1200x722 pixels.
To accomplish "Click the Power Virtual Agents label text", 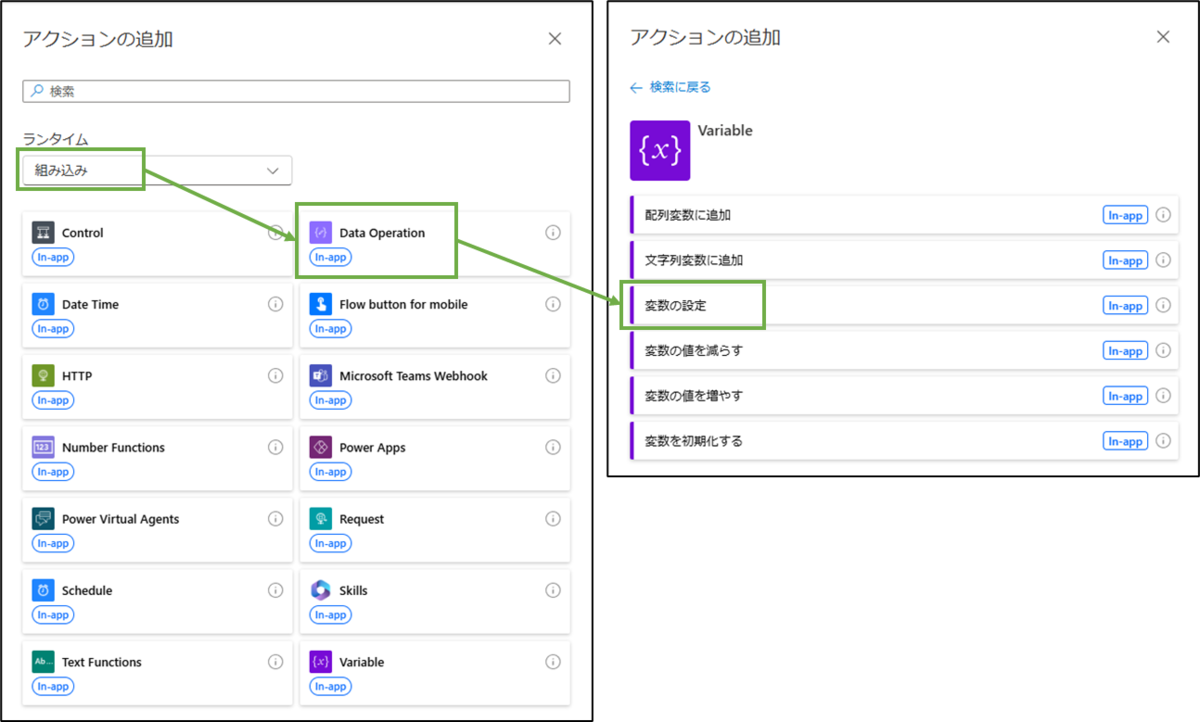I will (x=121, y=519).
